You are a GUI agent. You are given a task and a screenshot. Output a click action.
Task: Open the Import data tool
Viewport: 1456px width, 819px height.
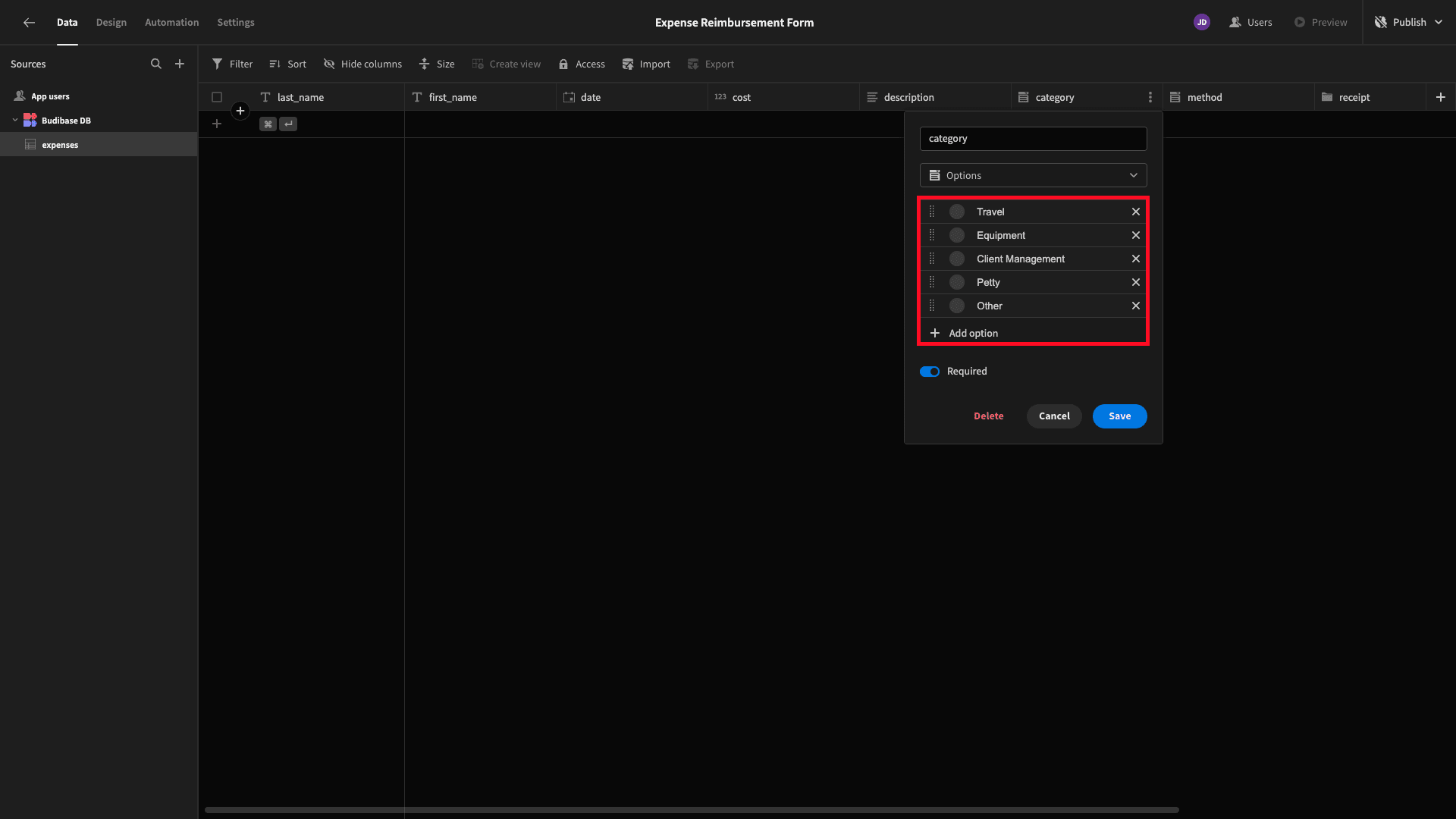click(646, 64)
